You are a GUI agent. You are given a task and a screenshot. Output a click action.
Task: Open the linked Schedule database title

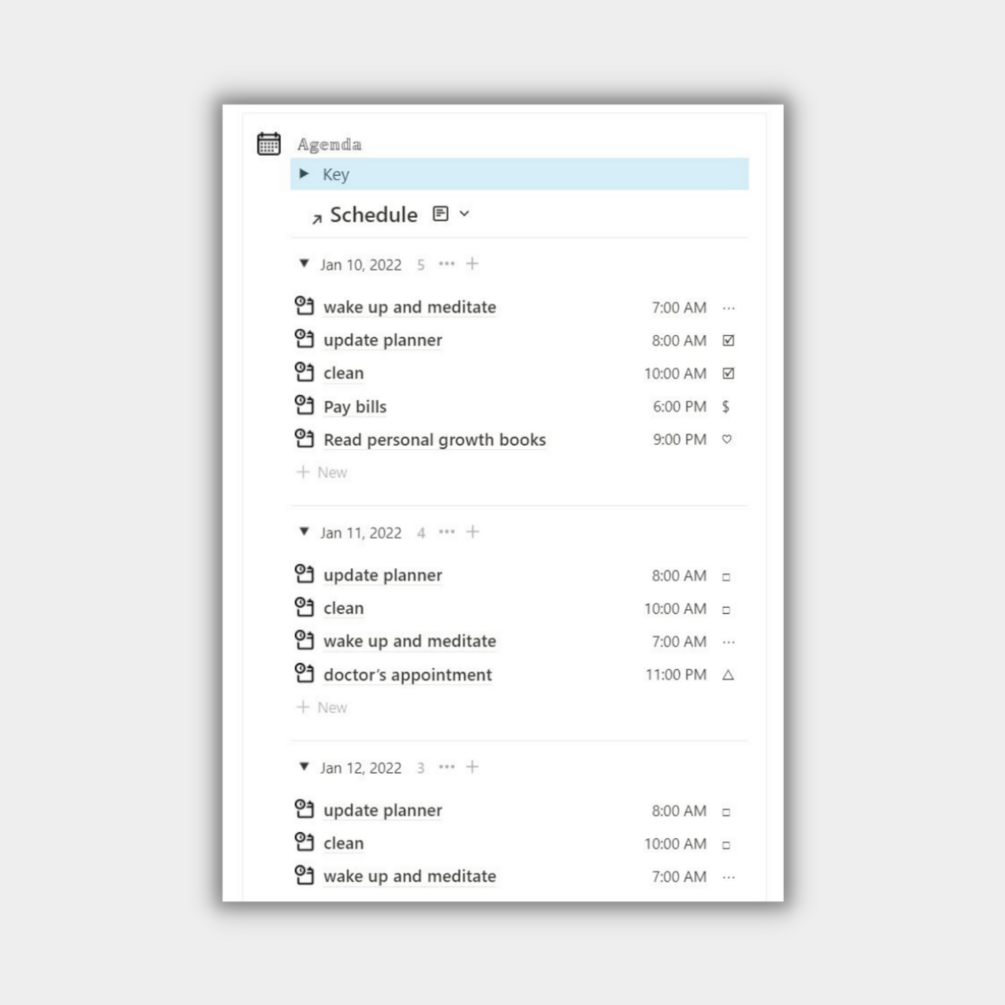pos(374,215)
